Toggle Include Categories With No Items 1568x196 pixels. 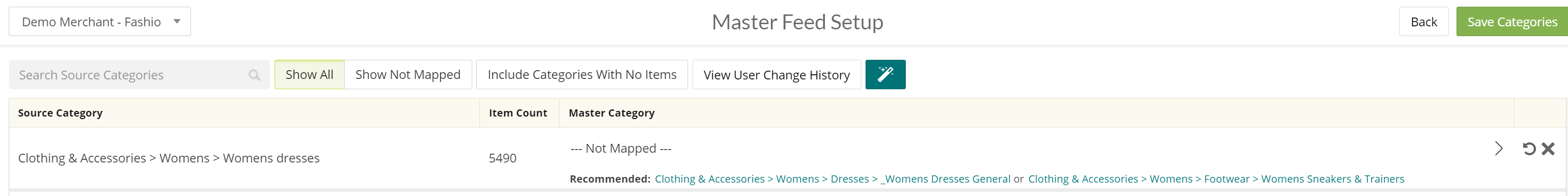582,74
